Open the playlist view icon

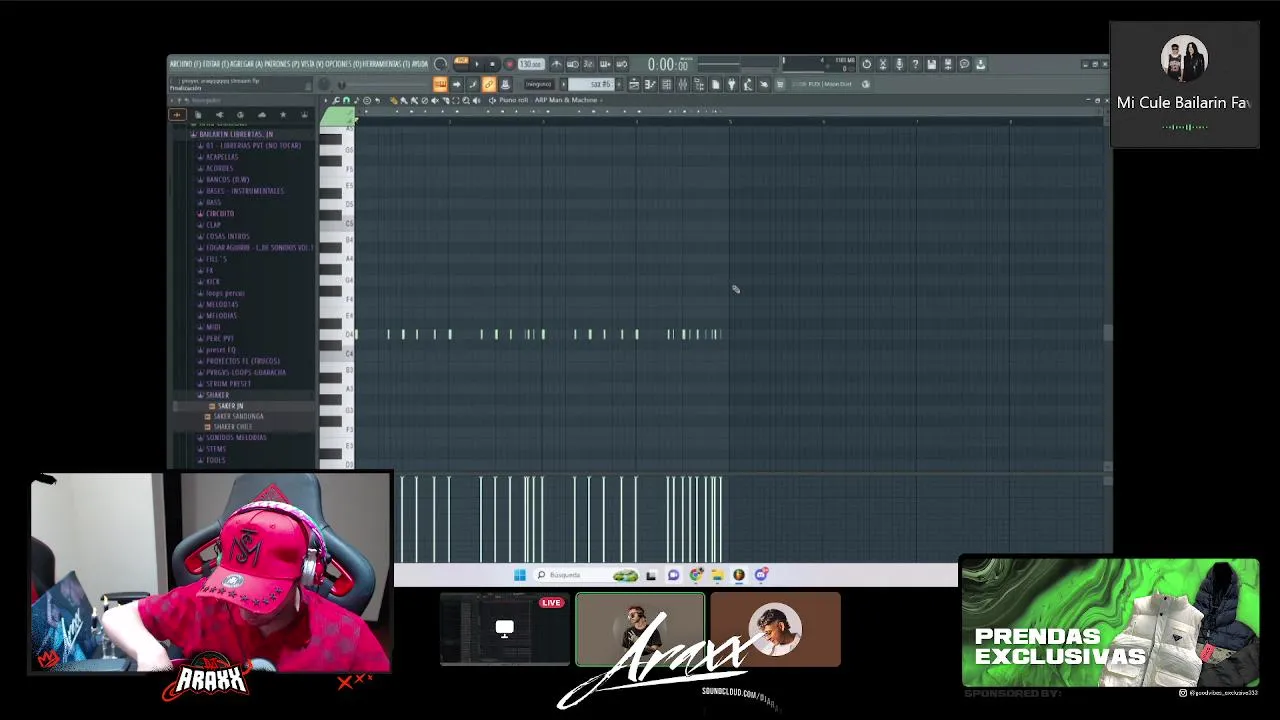coord(634,84)
